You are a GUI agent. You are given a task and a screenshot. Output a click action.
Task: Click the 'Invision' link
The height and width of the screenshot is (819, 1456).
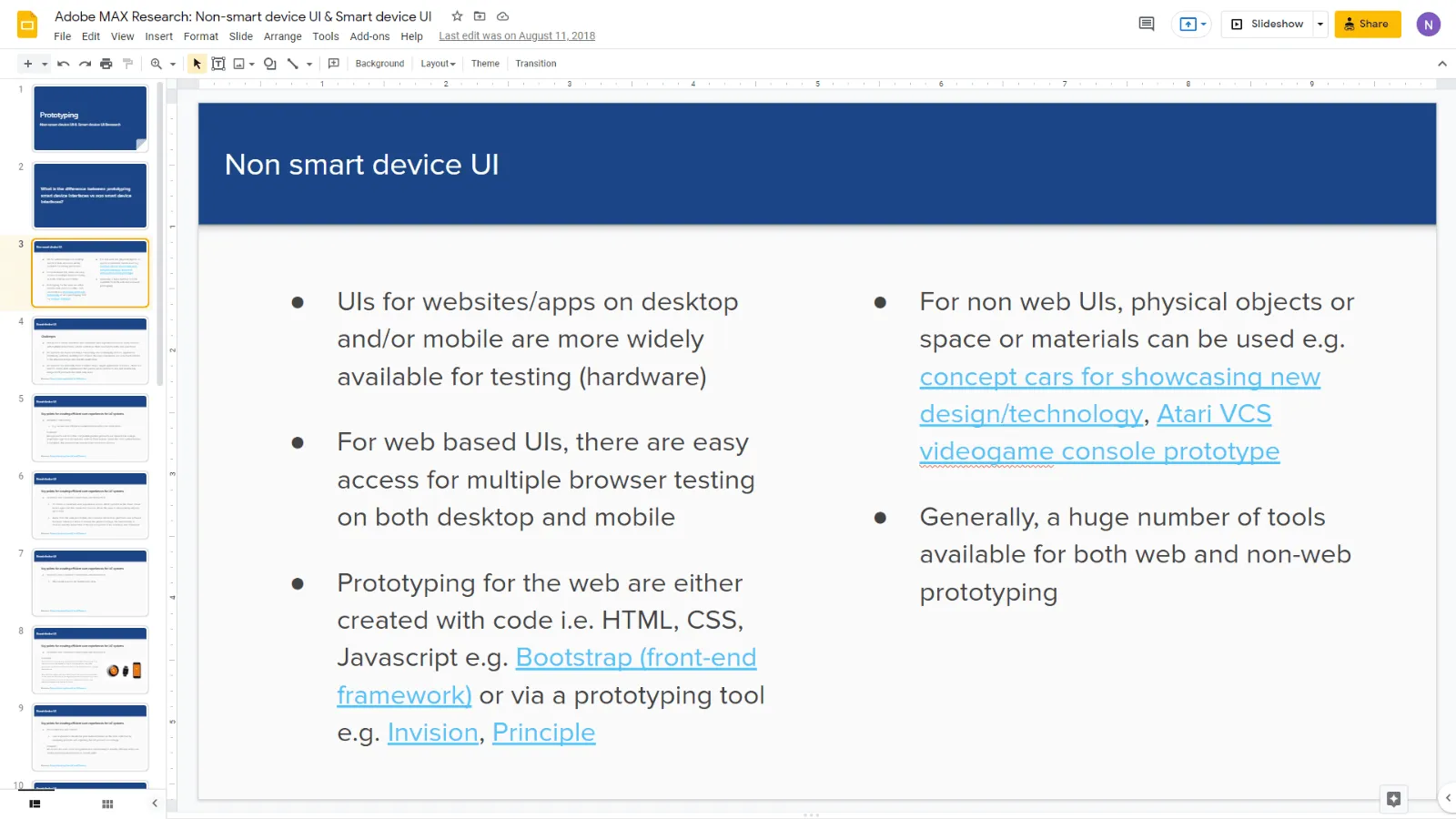tap(432, 733)
